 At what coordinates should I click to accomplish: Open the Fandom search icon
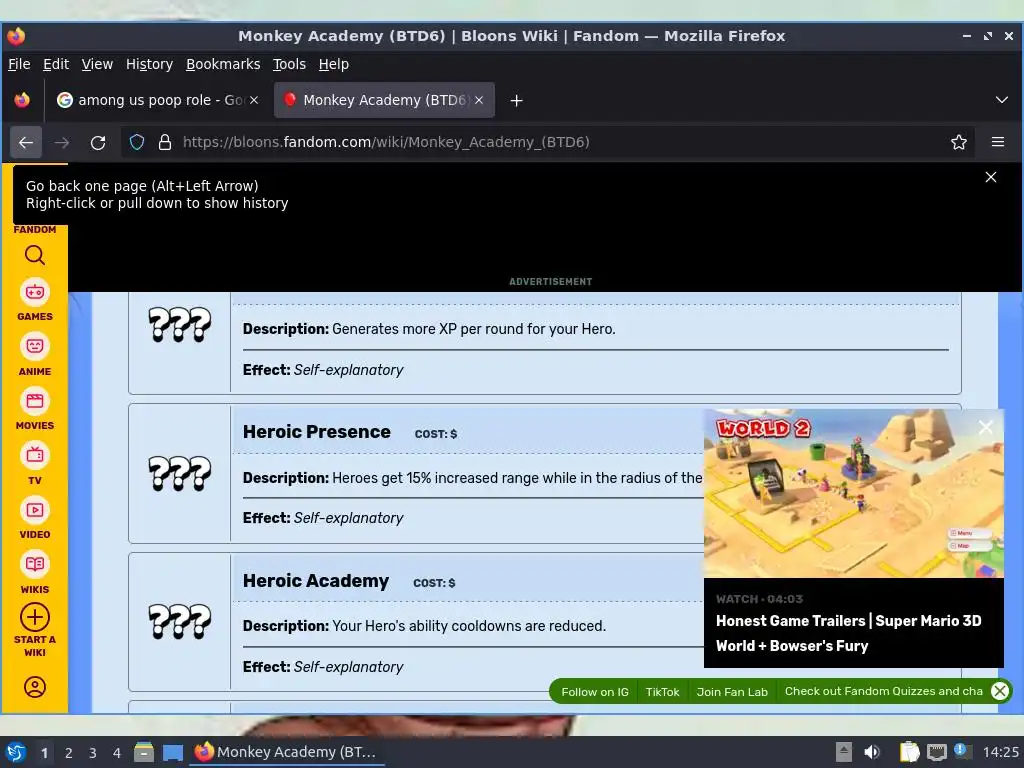(x=35, y=255)
